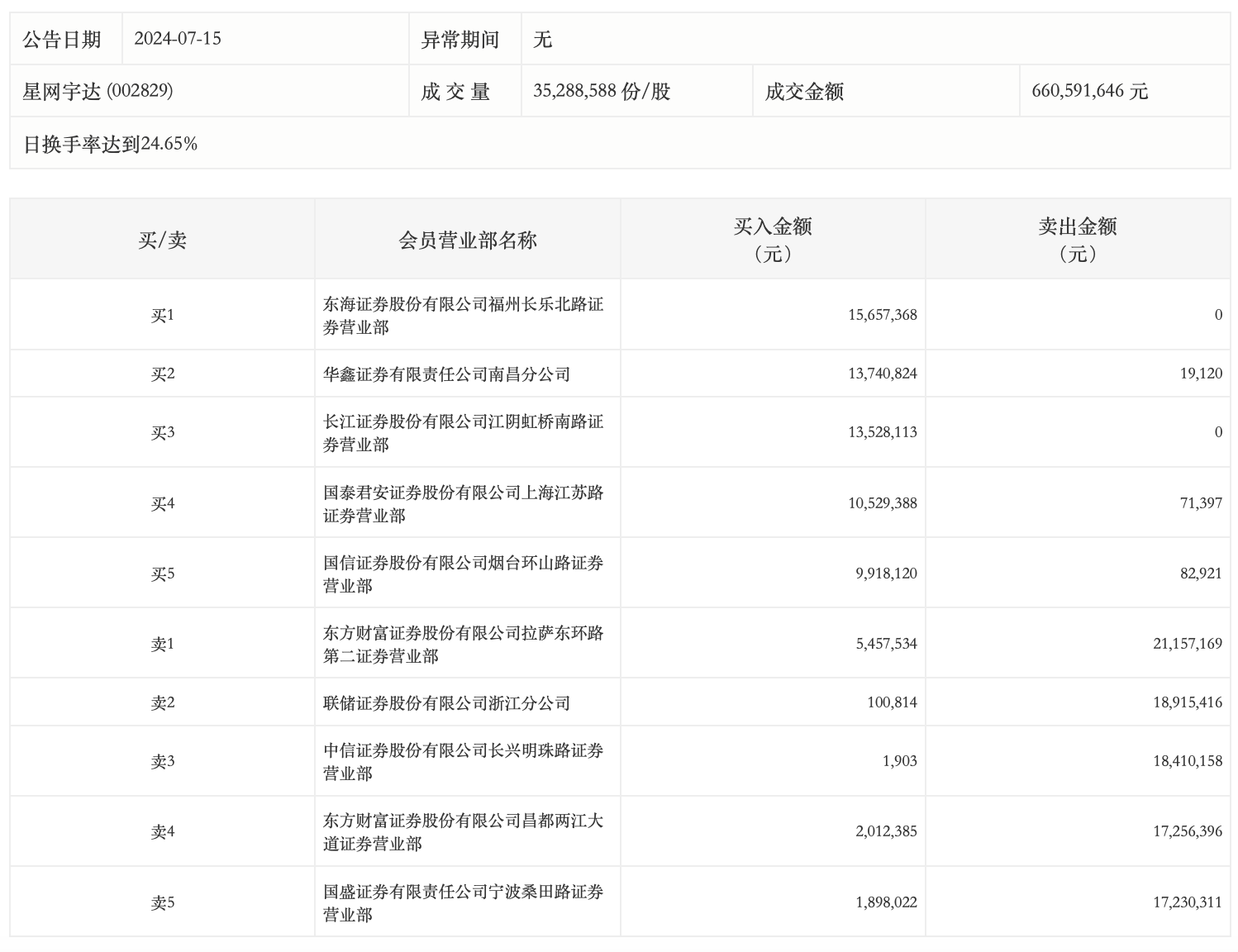Click the 卖出金额 column header
Image resolution: width=1238 pixels, height=952 pixels.
pyautogui.click(x=1078, y=240)
